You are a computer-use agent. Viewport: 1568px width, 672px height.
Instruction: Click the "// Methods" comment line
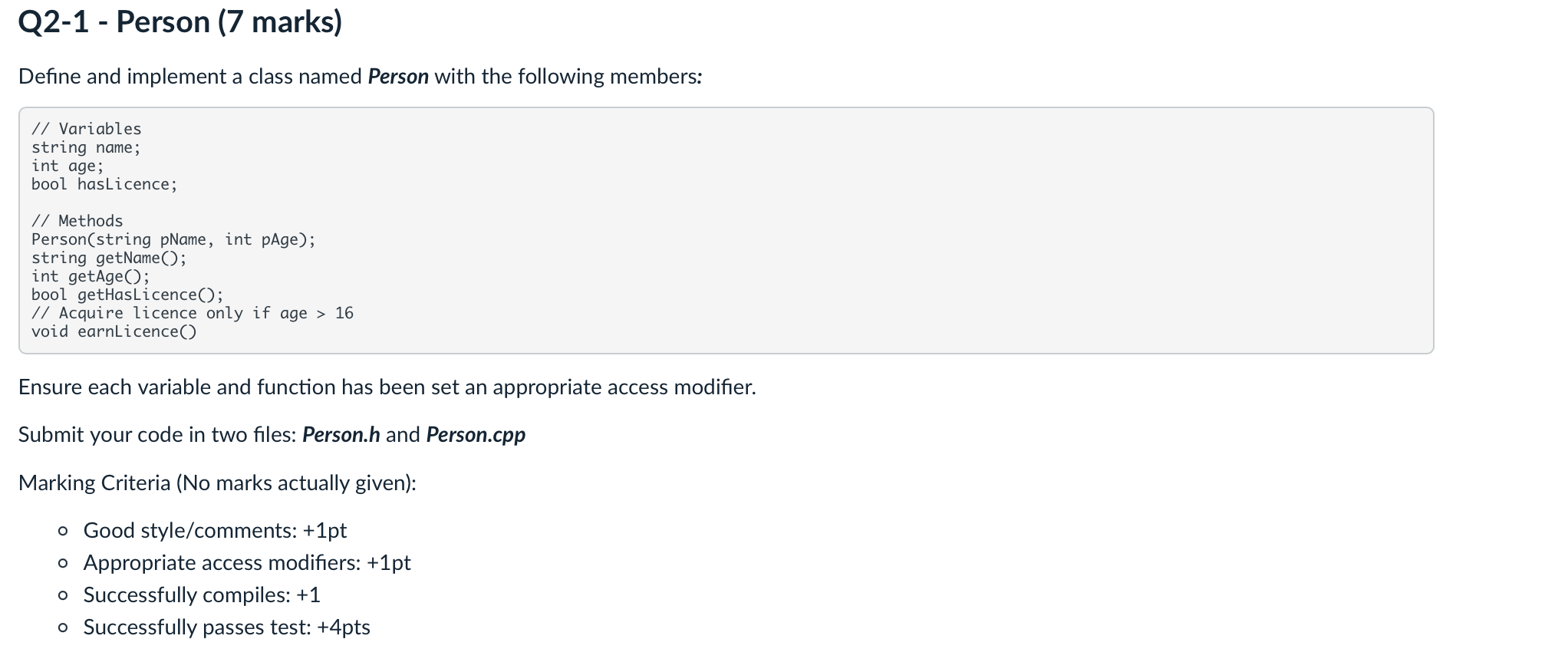(x=77, y=221)
